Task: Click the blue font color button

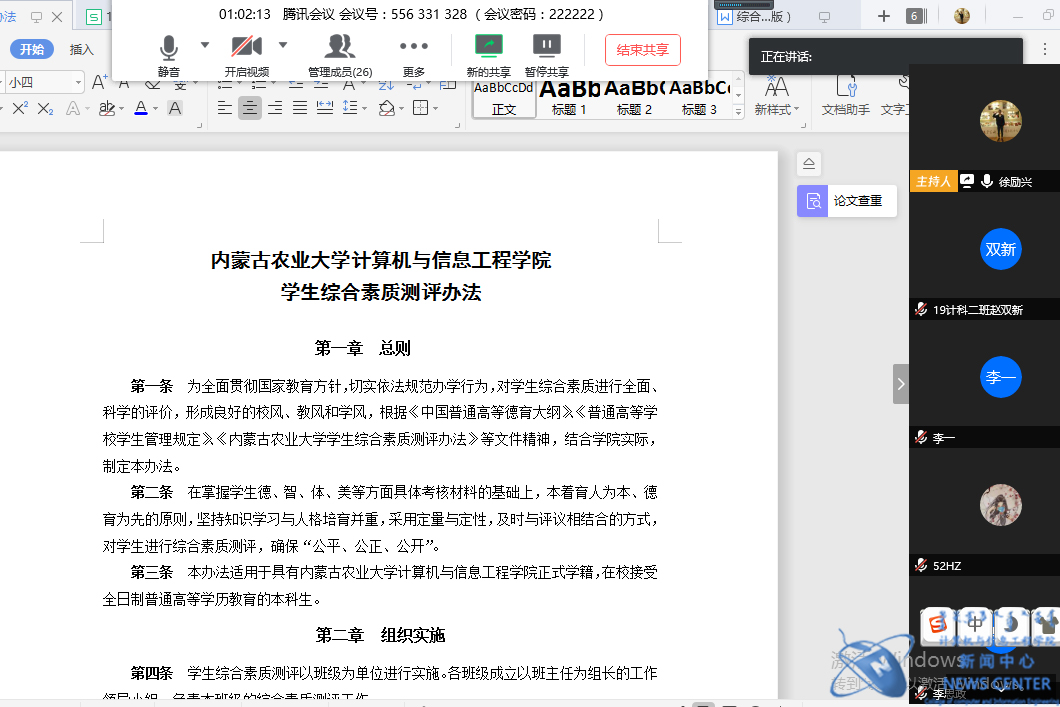Action: tap(140, 108)
